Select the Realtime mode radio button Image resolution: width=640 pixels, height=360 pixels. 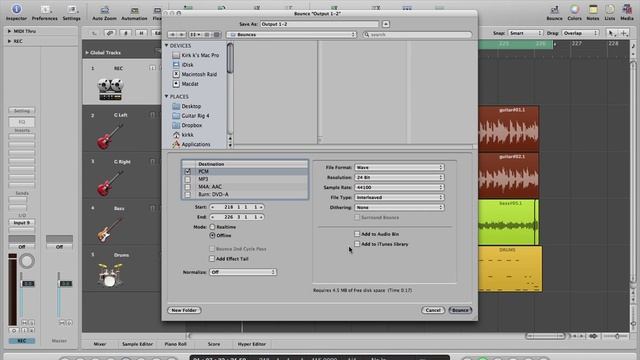pos(212,227)
